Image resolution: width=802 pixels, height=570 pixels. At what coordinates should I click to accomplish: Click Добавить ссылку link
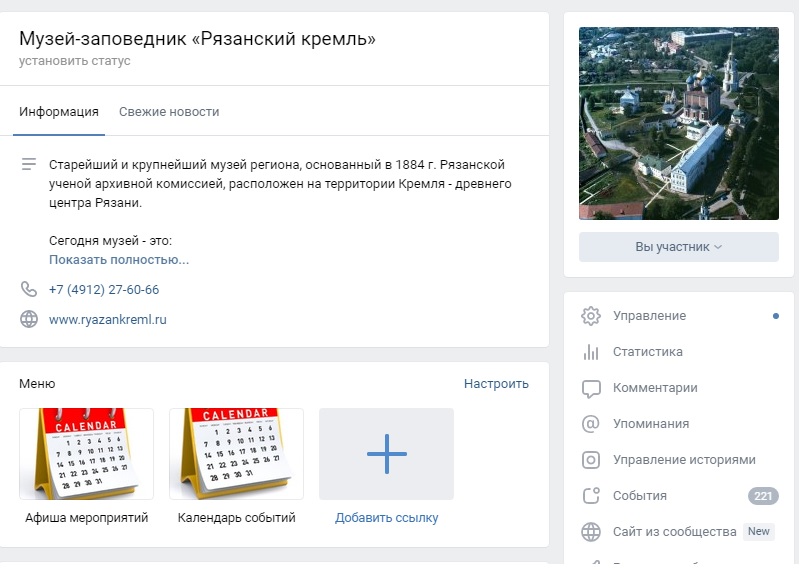click(x=387, y=518)
